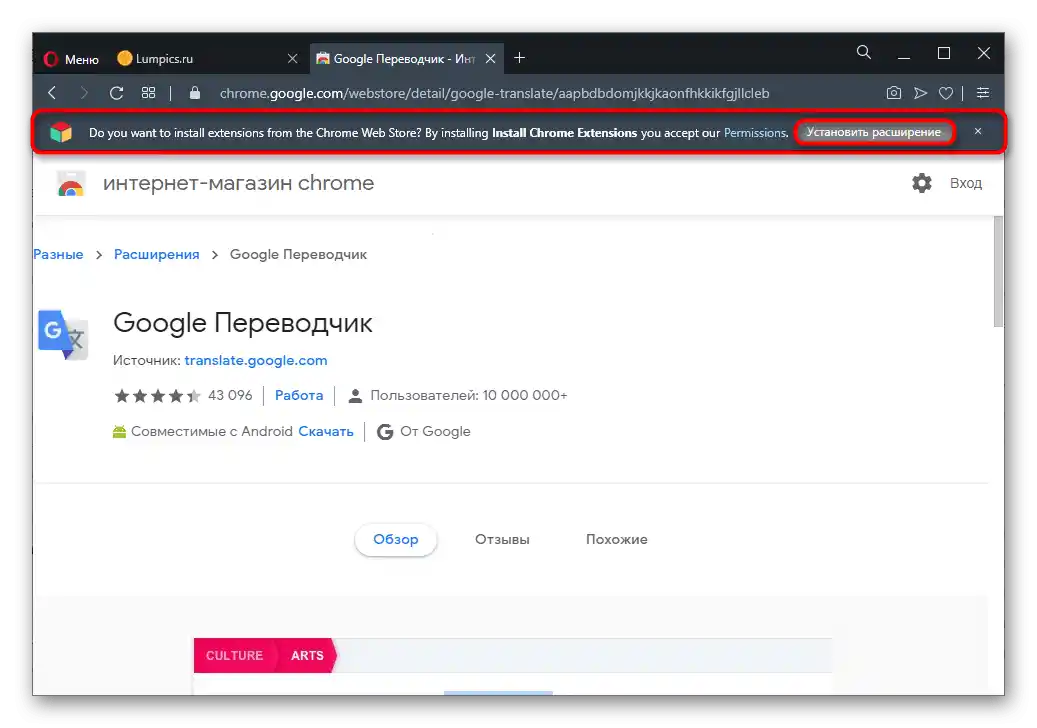This screenshot has width=1037, height=728.
Task: Open web store settings gear
Action: tap(922, 183)
